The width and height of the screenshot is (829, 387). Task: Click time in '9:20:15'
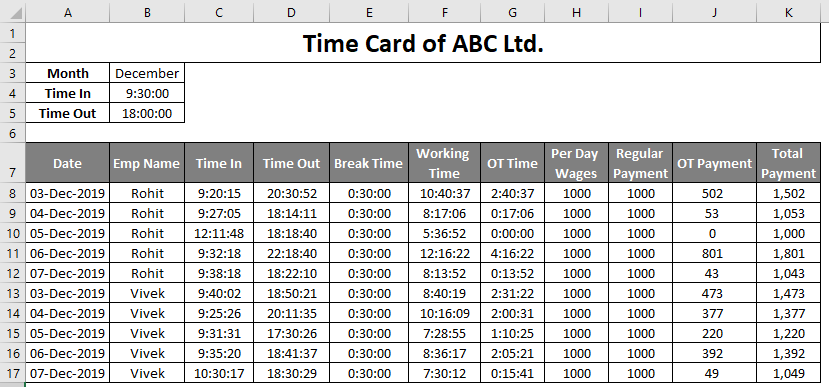(219, 194)
